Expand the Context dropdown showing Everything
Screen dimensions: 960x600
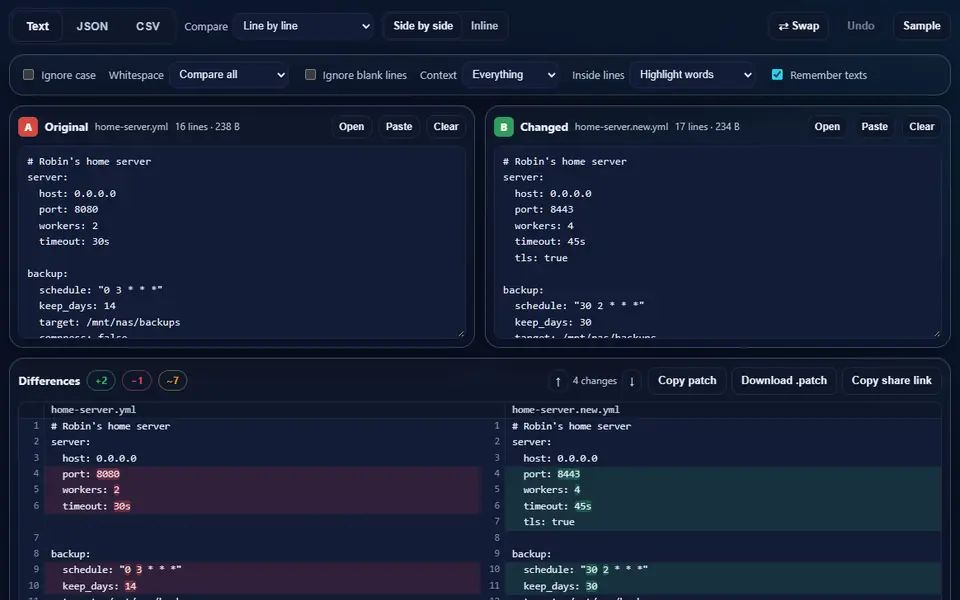click(511, 75)
